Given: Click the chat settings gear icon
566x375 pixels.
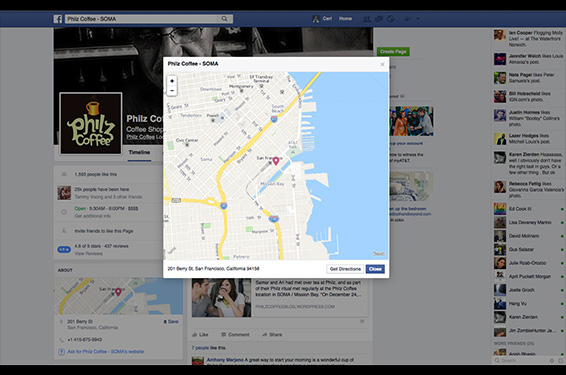Looking at the screenshot, I should (x=551, y=361).
